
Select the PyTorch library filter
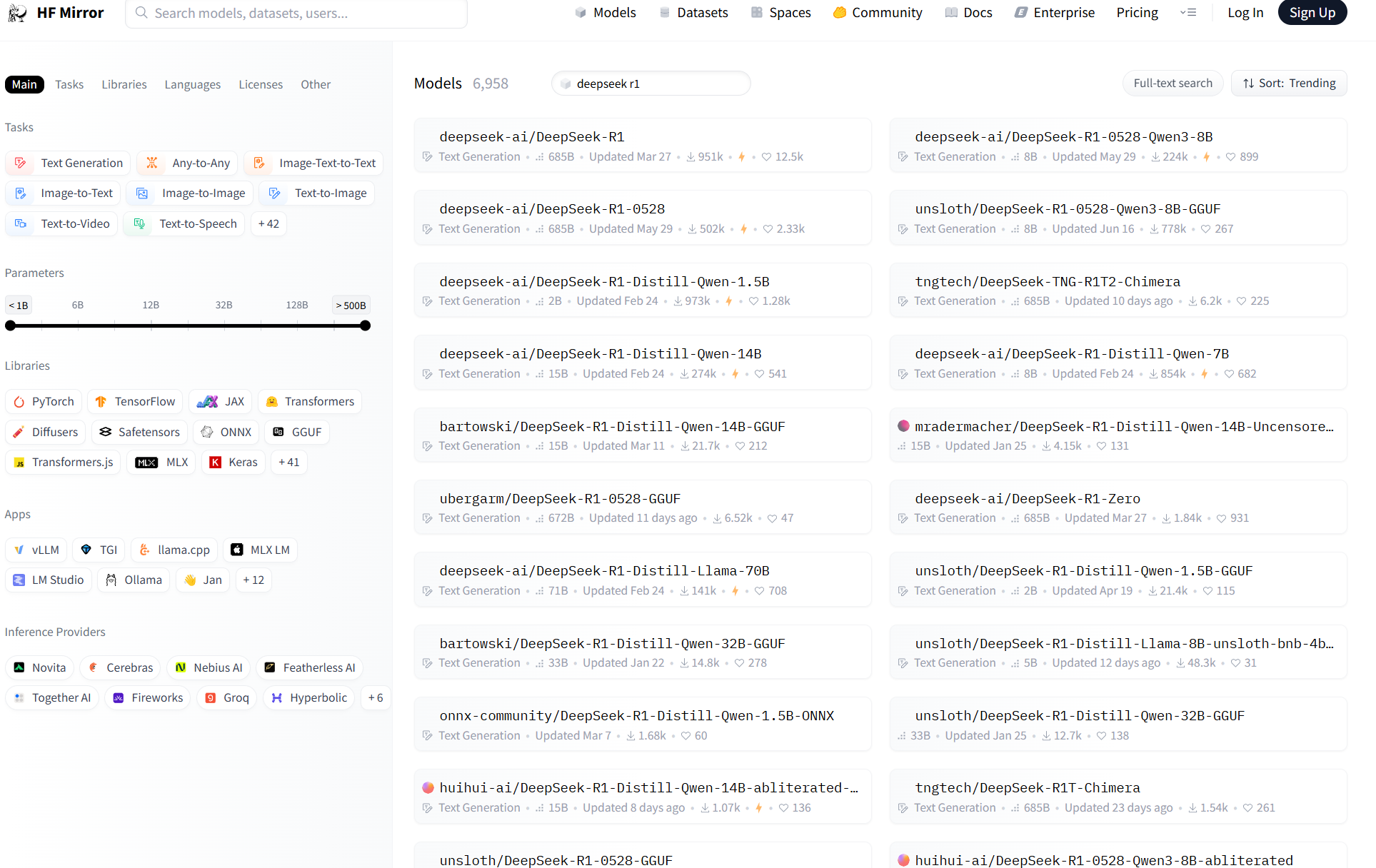click(x=44, y=401)
